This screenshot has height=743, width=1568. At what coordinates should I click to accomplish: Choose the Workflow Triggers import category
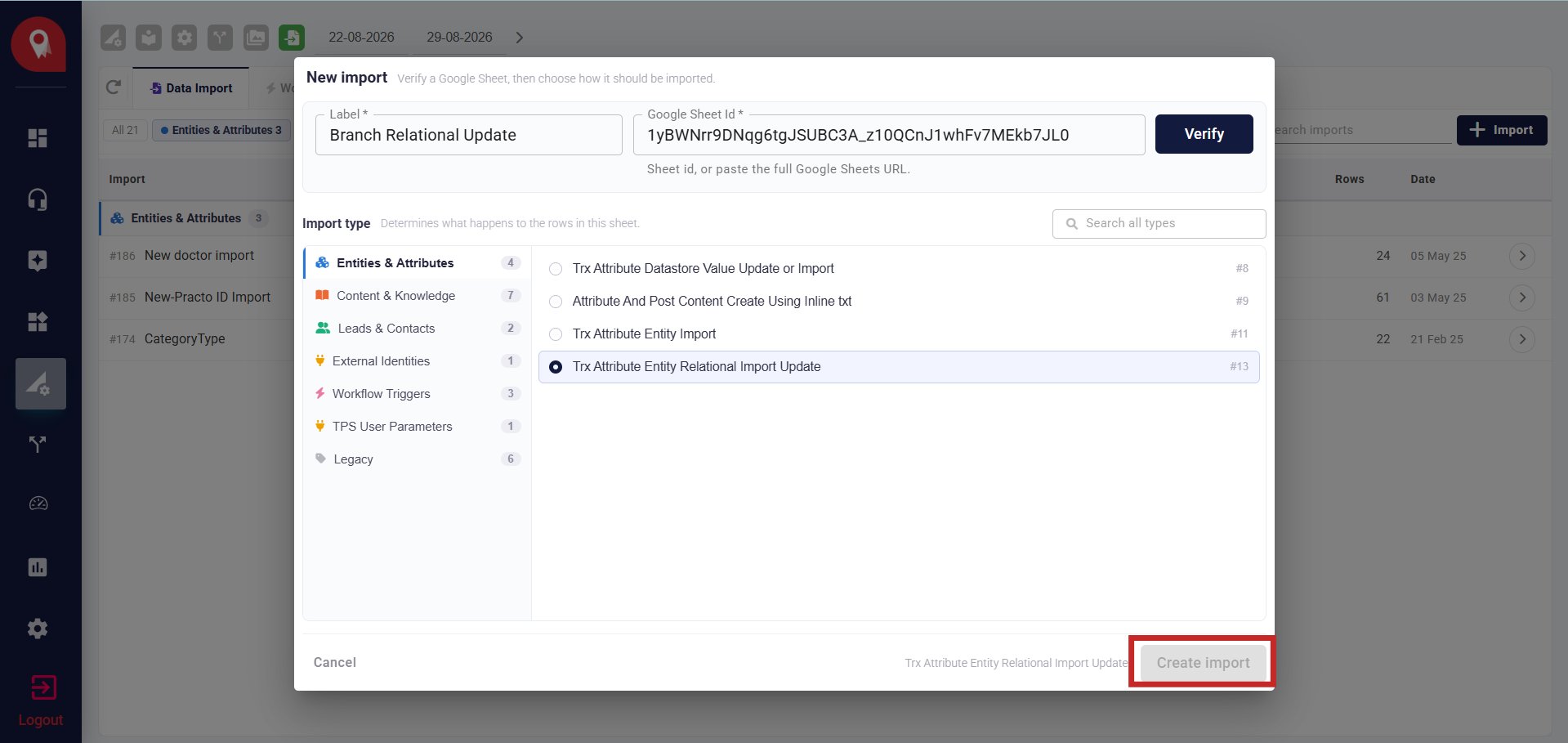(x=418, y=394)
